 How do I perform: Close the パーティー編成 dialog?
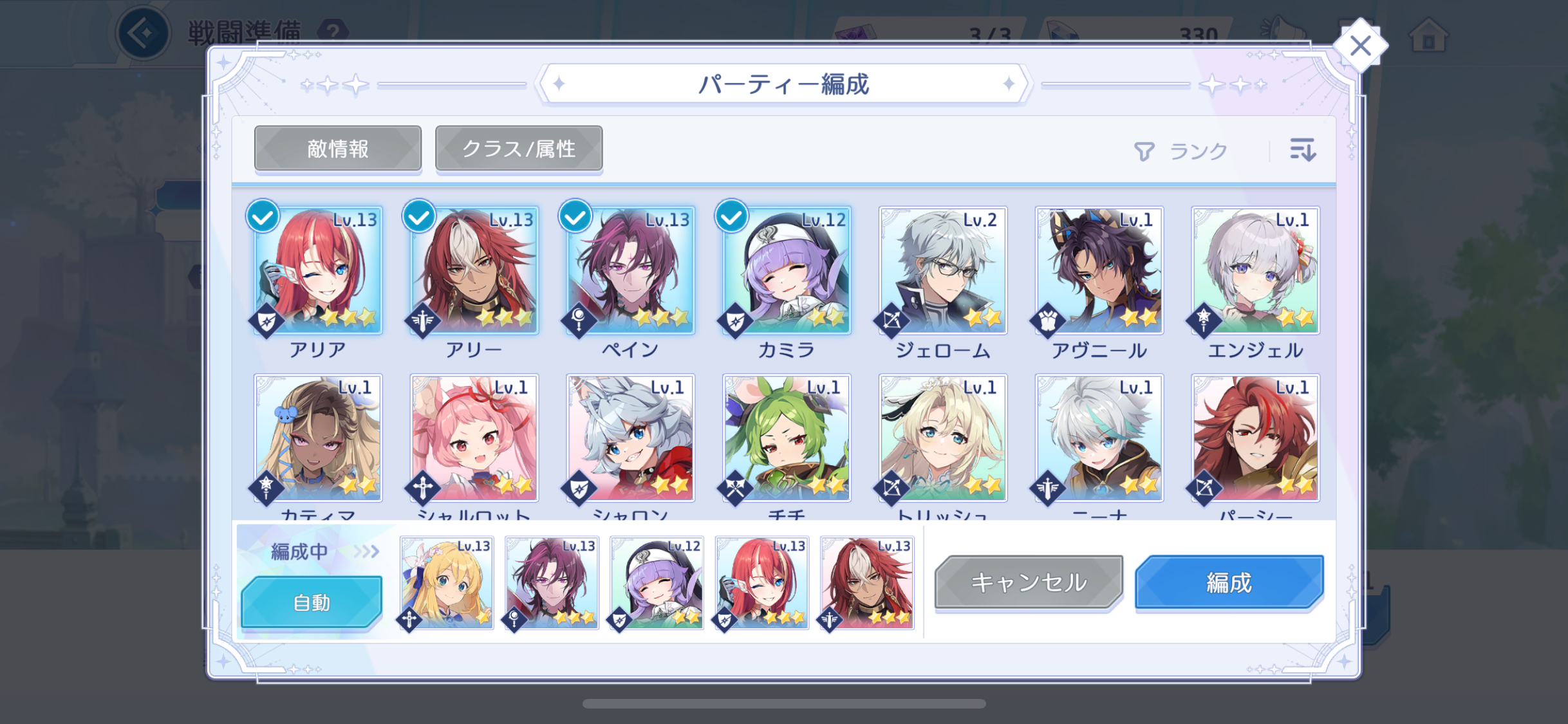point(1360,46)
